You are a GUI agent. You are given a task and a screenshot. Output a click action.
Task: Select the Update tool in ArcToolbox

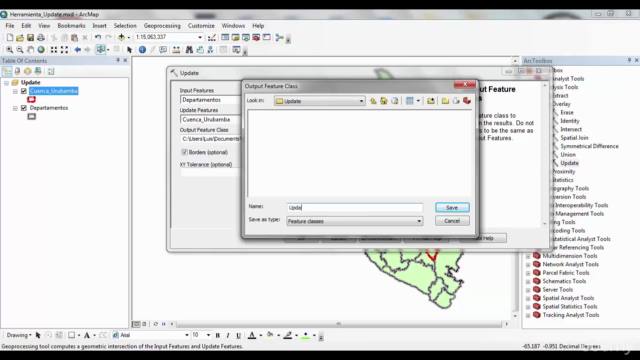[x=569, y=163]
